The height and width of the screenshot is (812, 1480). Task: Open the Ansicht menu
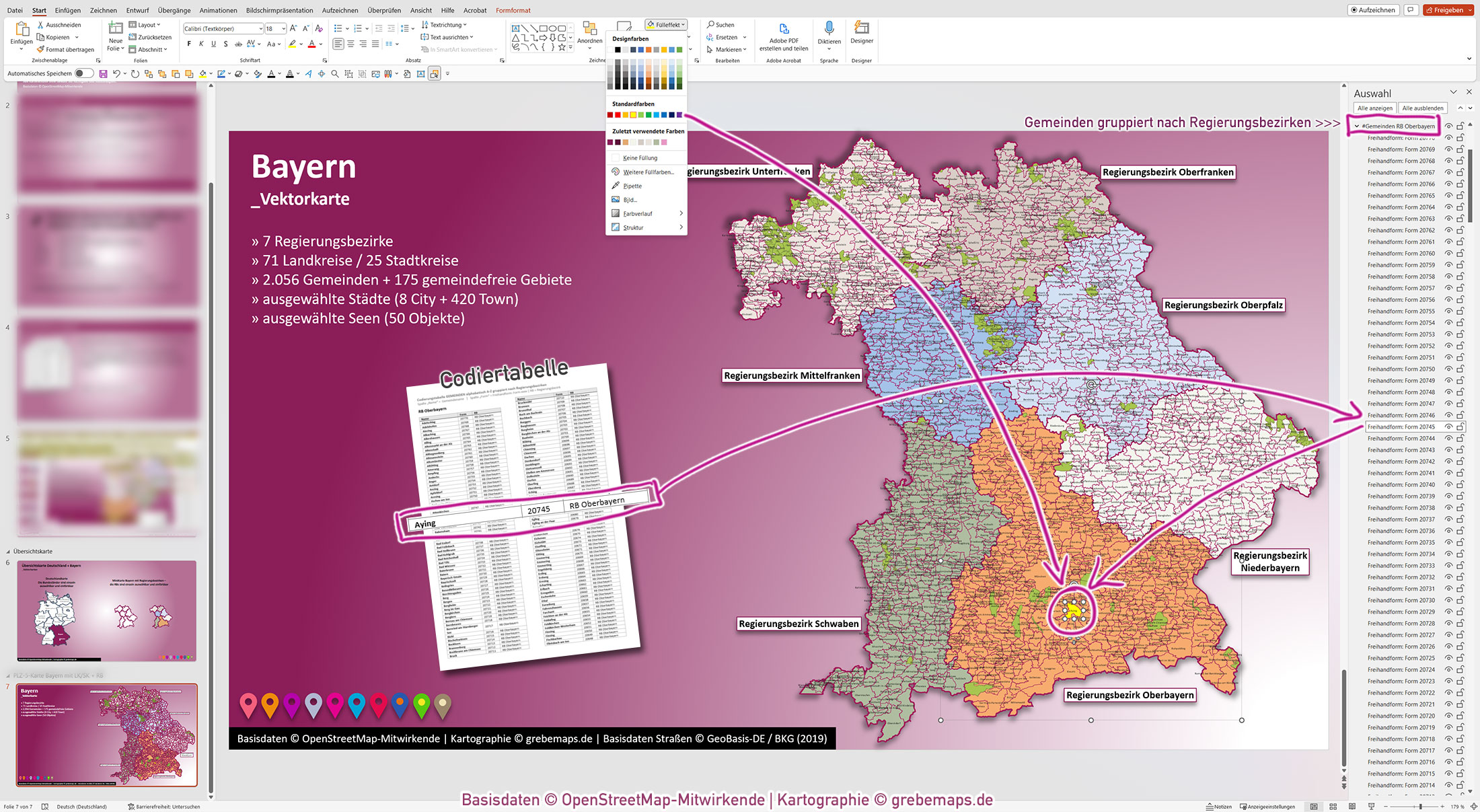coord(420,10)
